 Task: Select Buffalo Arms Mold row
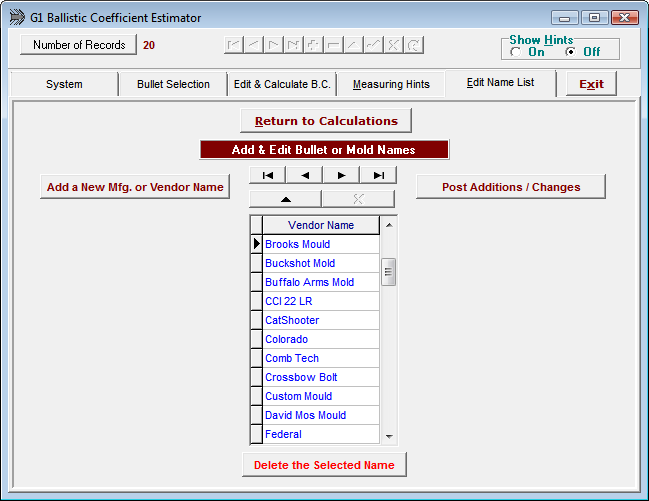click(321, 282)
